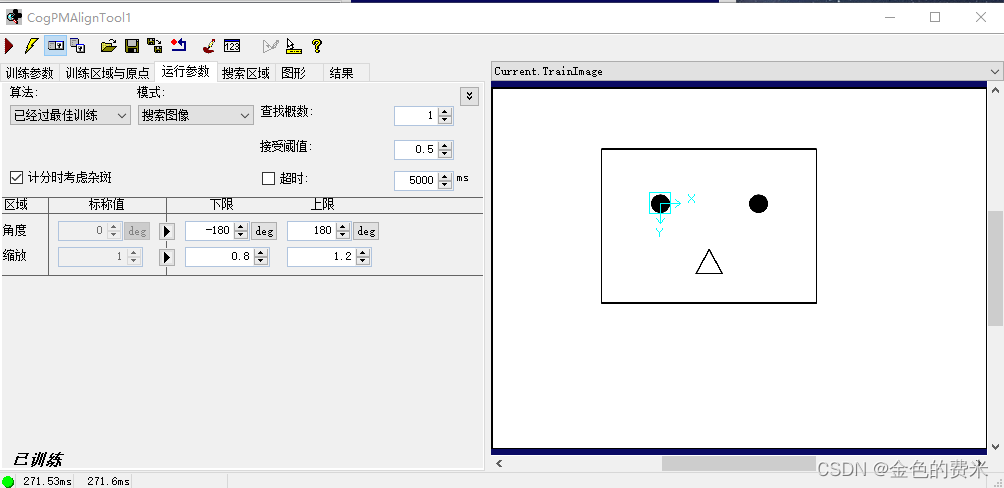Click the right black circle in train image
1004x488 pixels.
click(x=758, y=204)
